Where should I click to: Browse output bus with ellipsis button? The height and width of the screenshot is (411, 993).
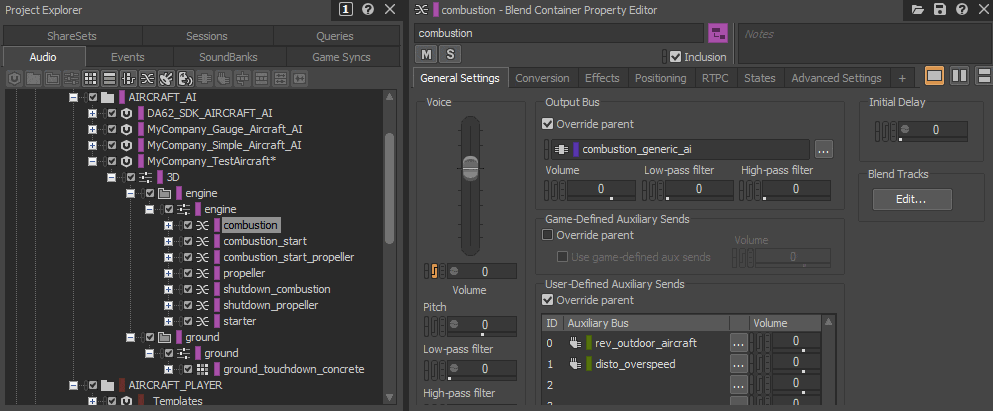coord(823,150)
